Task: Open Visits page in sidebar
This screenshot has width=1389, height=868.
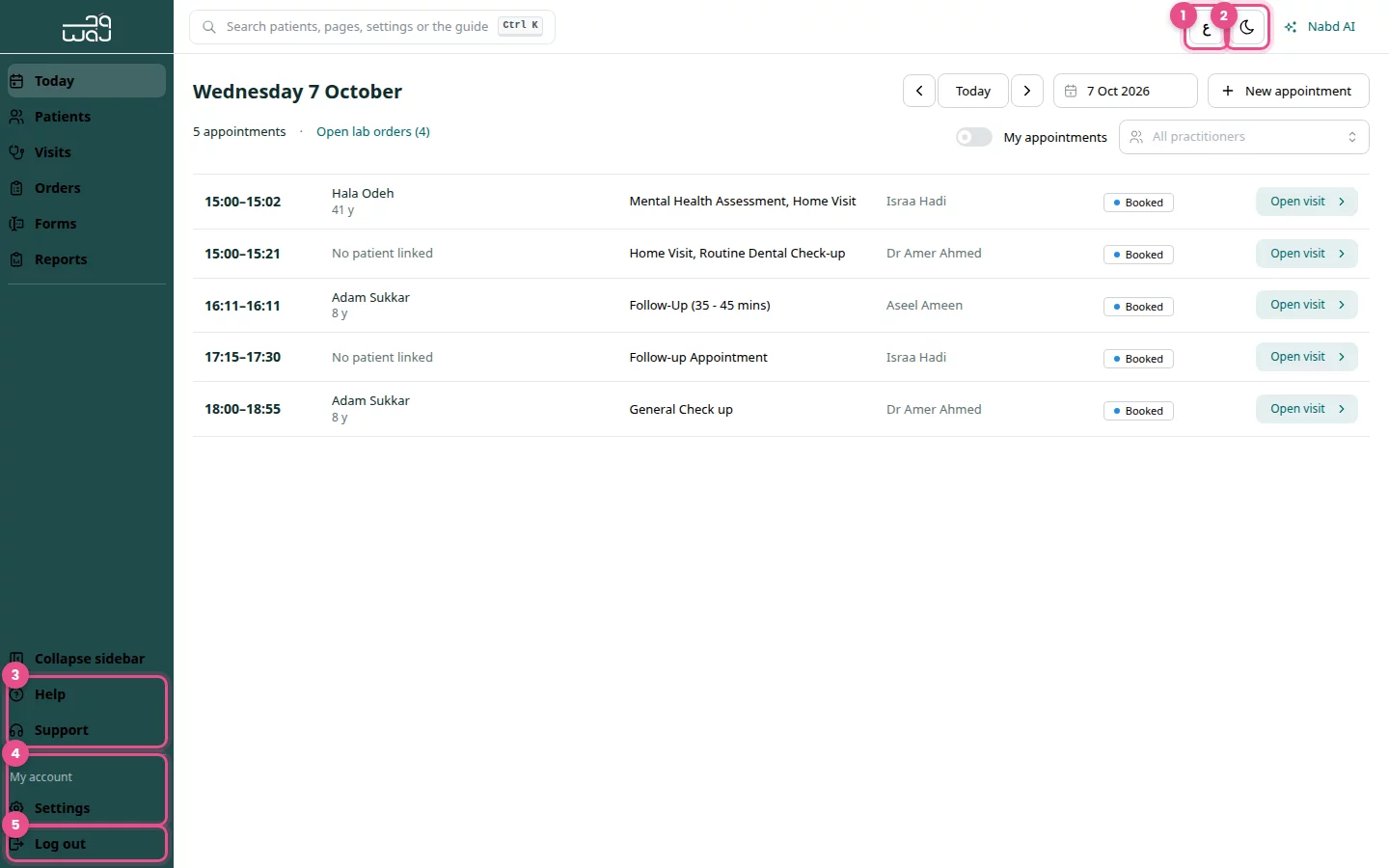Action: click(x=87, y=152)
